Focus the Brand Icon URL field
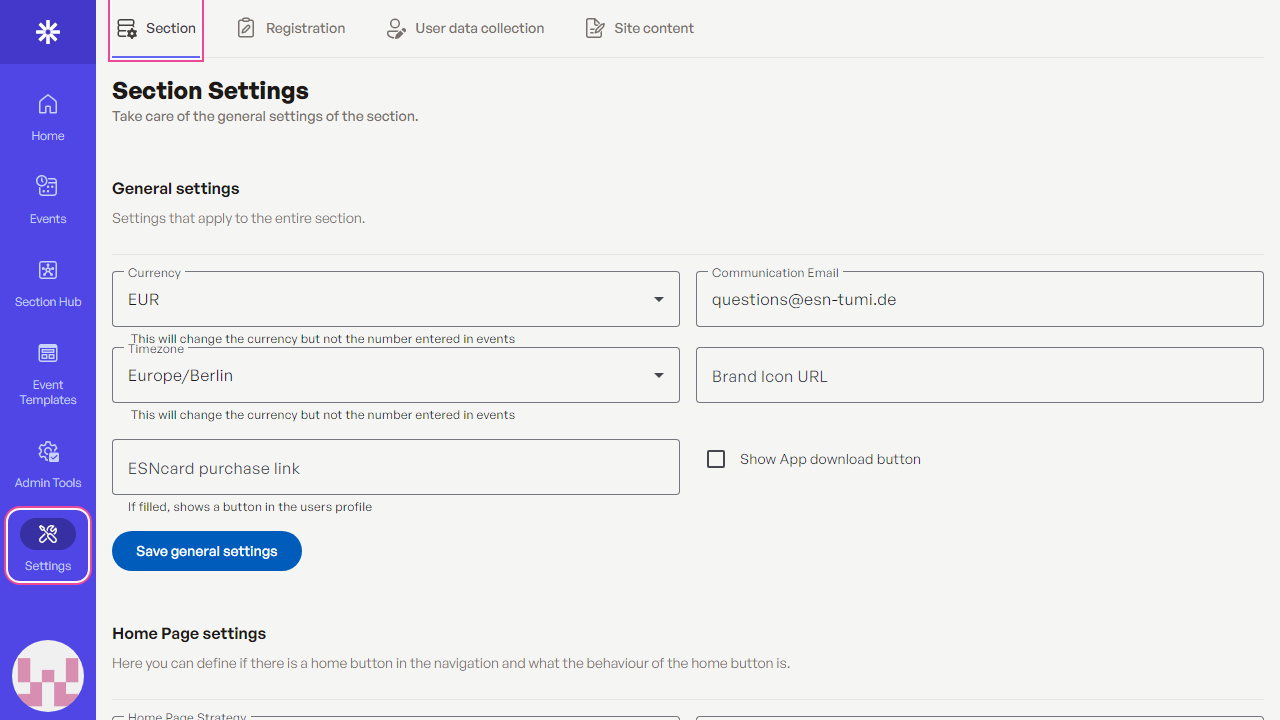 (x=979, y=376)
